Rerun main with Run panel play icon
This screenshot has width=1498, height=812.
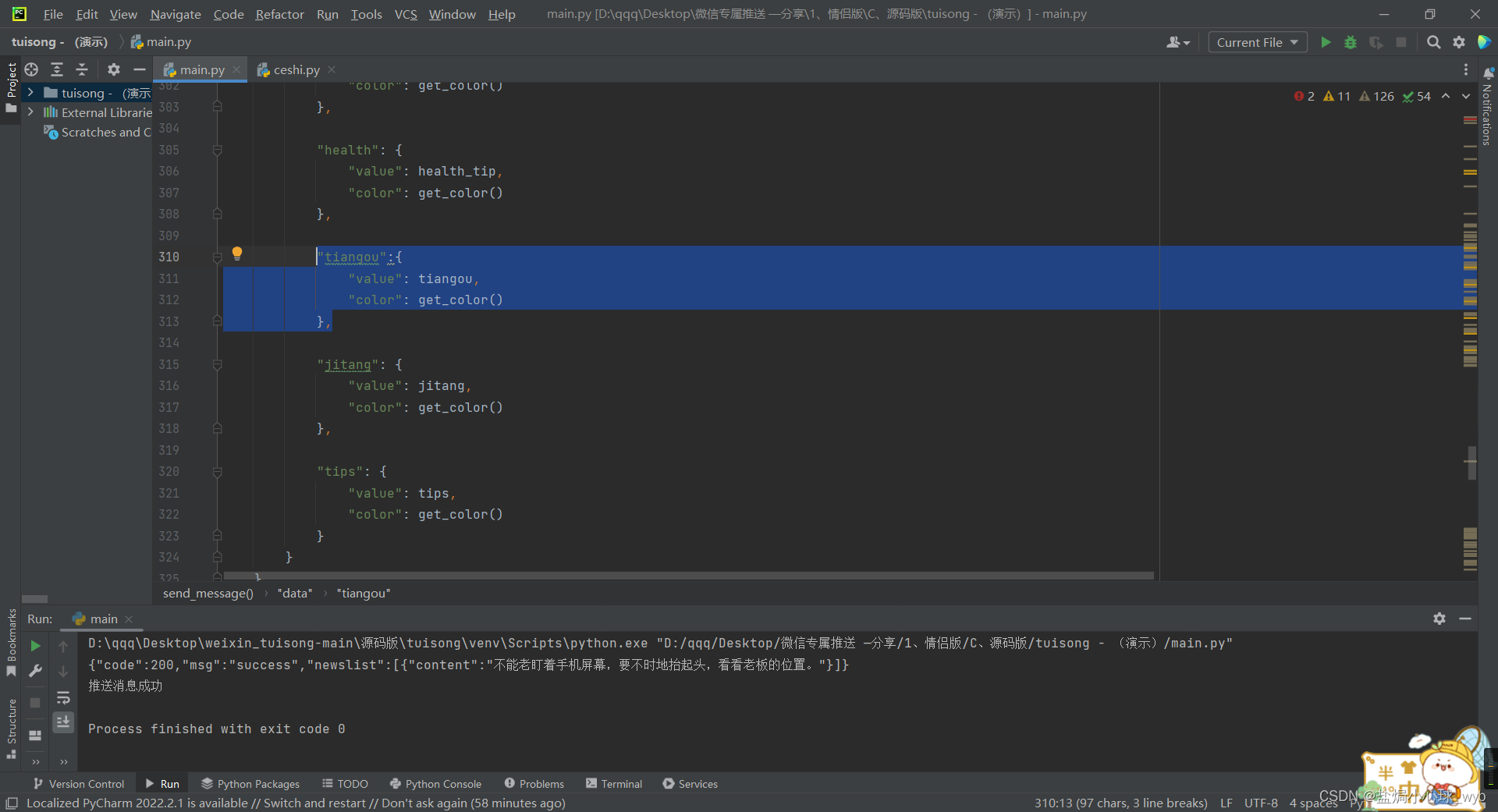click(35, 646)
